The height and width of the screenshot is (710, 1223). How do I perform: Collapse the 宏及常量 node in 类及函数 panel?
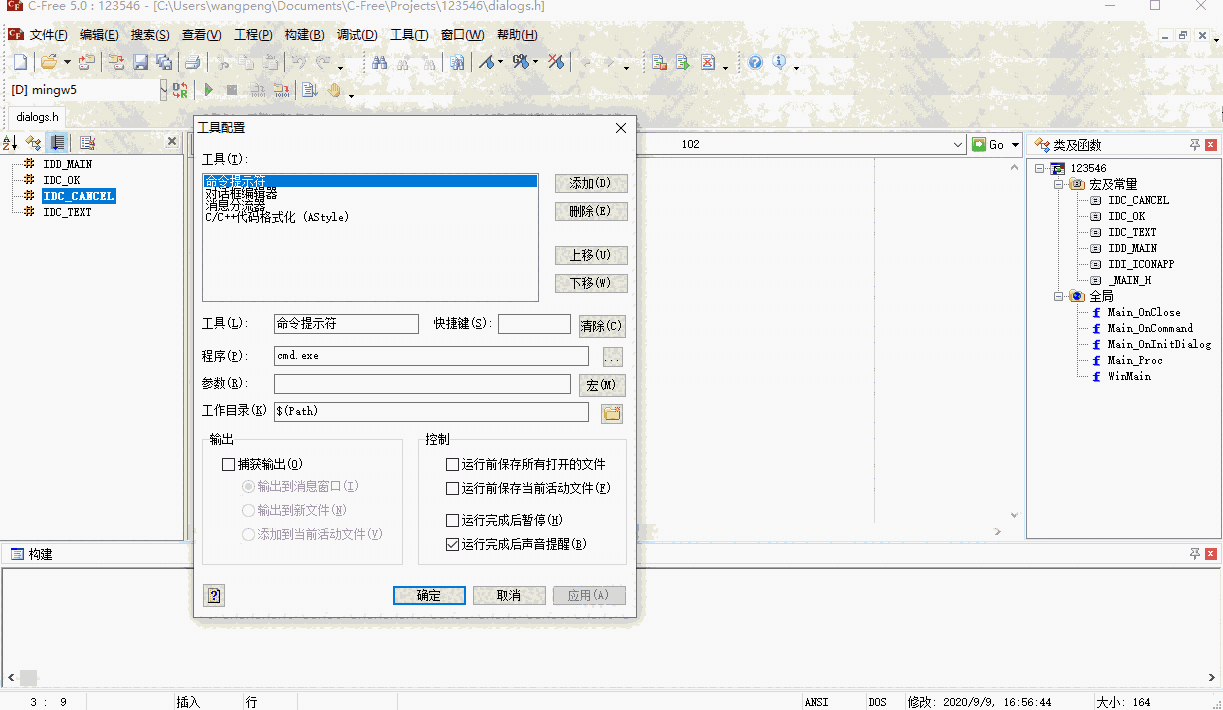(1058, 184)
